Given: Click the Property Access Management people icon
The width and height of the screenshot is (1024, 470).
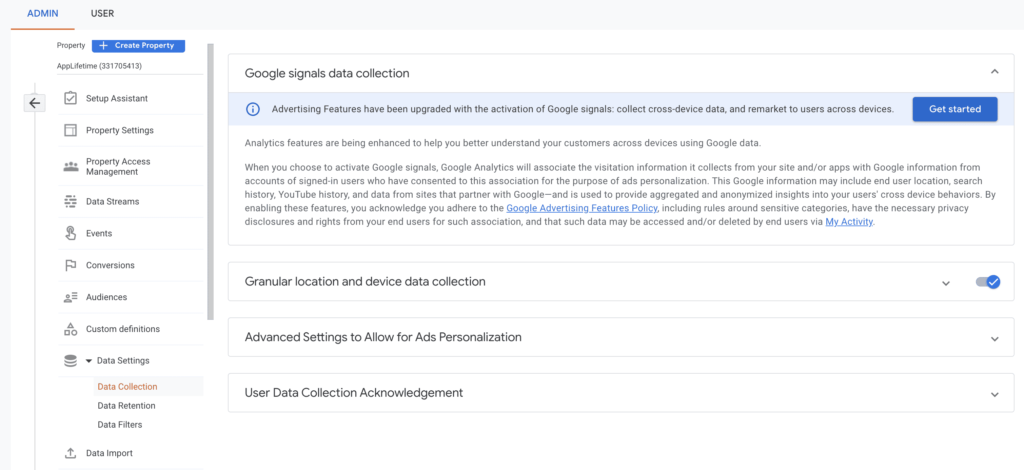Looking at the screenshot, I should (x=70, y=166).
